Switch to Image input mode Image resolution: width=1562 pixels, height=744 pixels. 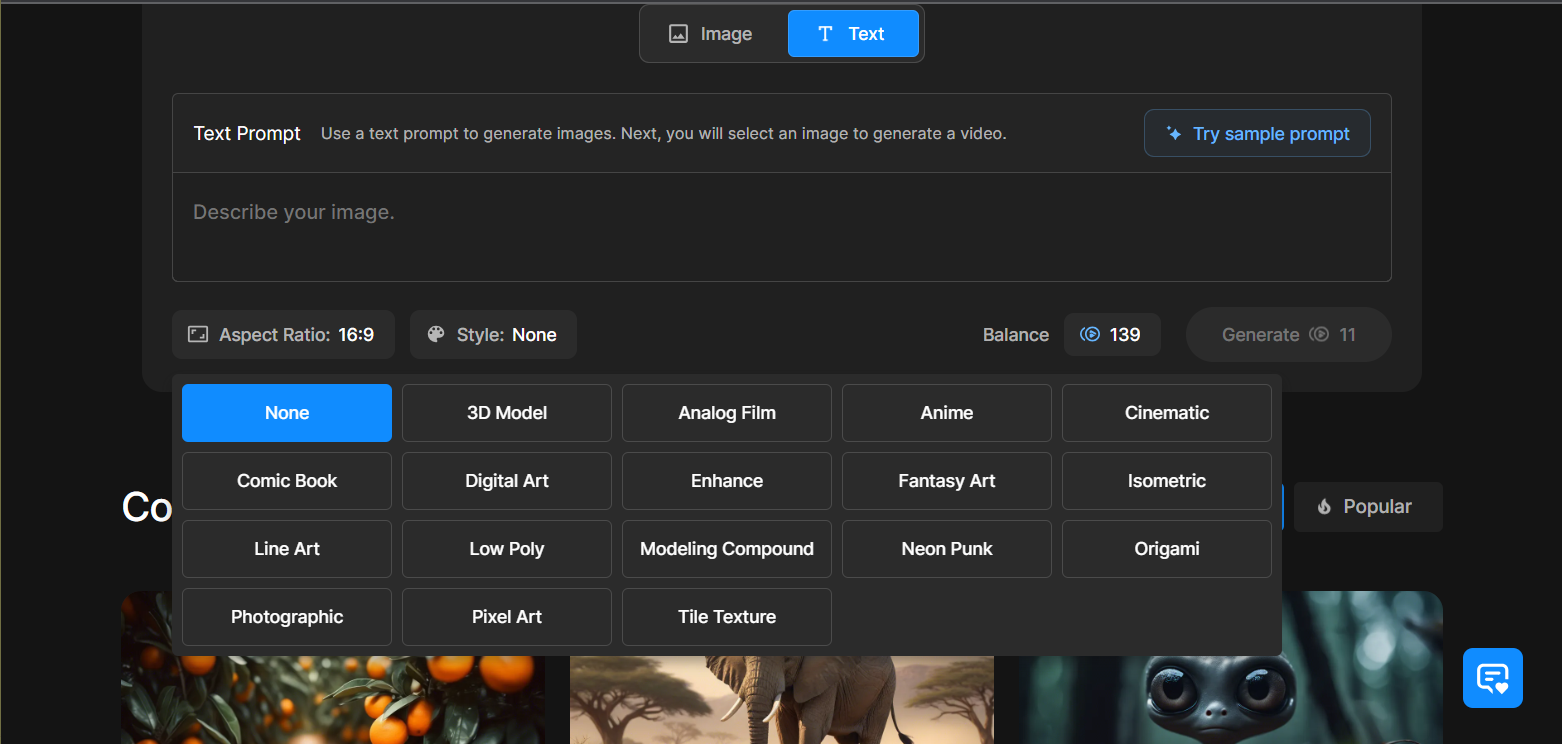711,34
